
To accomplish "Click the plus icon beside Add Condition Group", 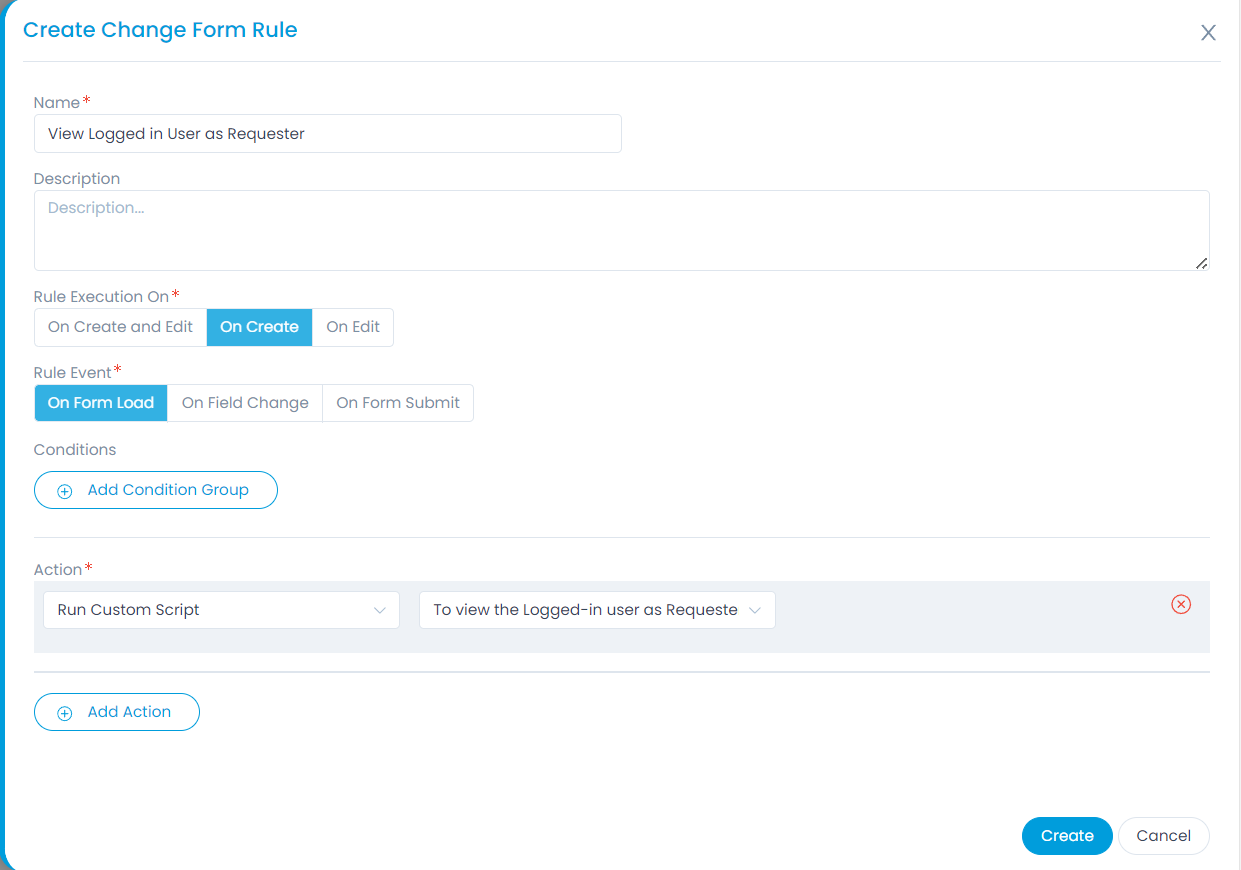I will [65, 491].
